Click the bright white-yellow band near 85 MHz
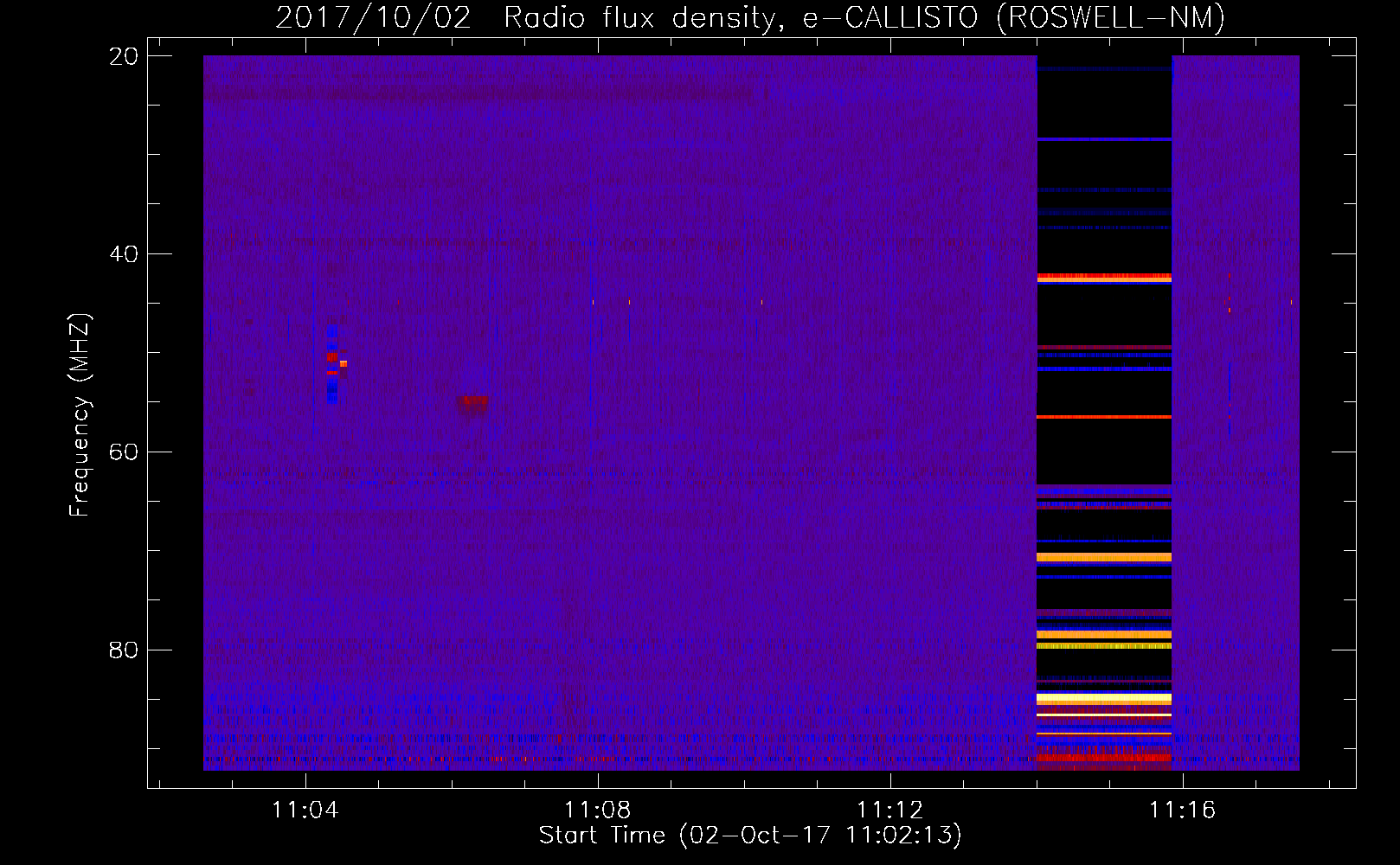The height and width of the screenshot is (865, 1400). 1104,699
